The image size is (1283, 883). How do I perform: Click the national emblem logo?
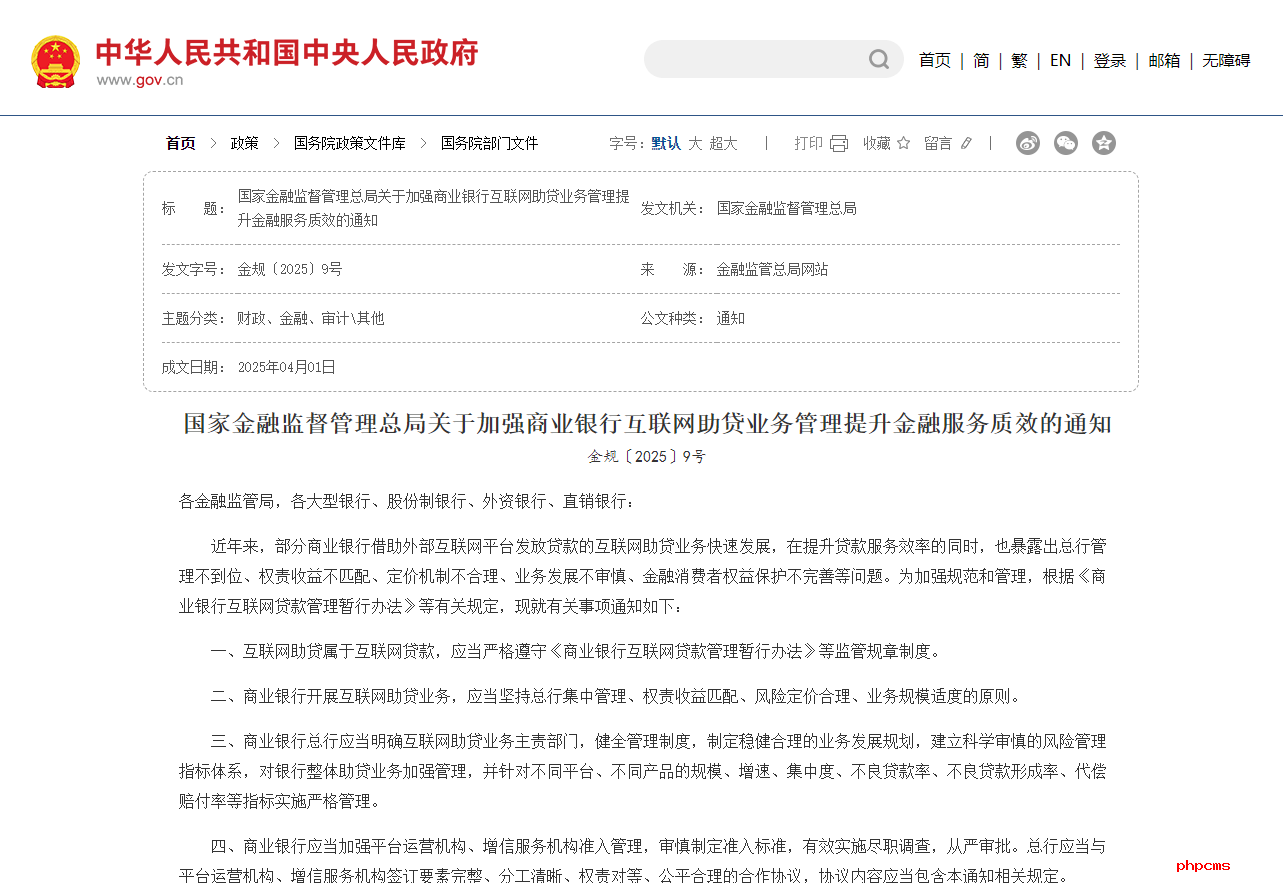coord(55,62)
